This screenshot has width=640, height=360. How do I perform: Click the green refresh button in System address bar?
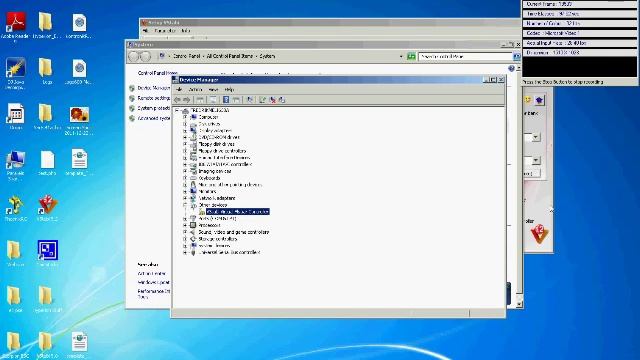click(411, 56)
